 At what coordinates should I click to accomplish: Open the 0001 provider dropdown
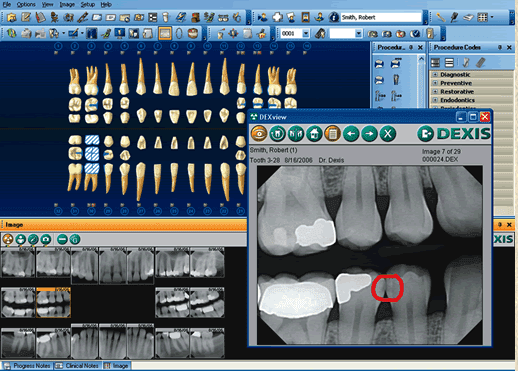coord(306,33)
